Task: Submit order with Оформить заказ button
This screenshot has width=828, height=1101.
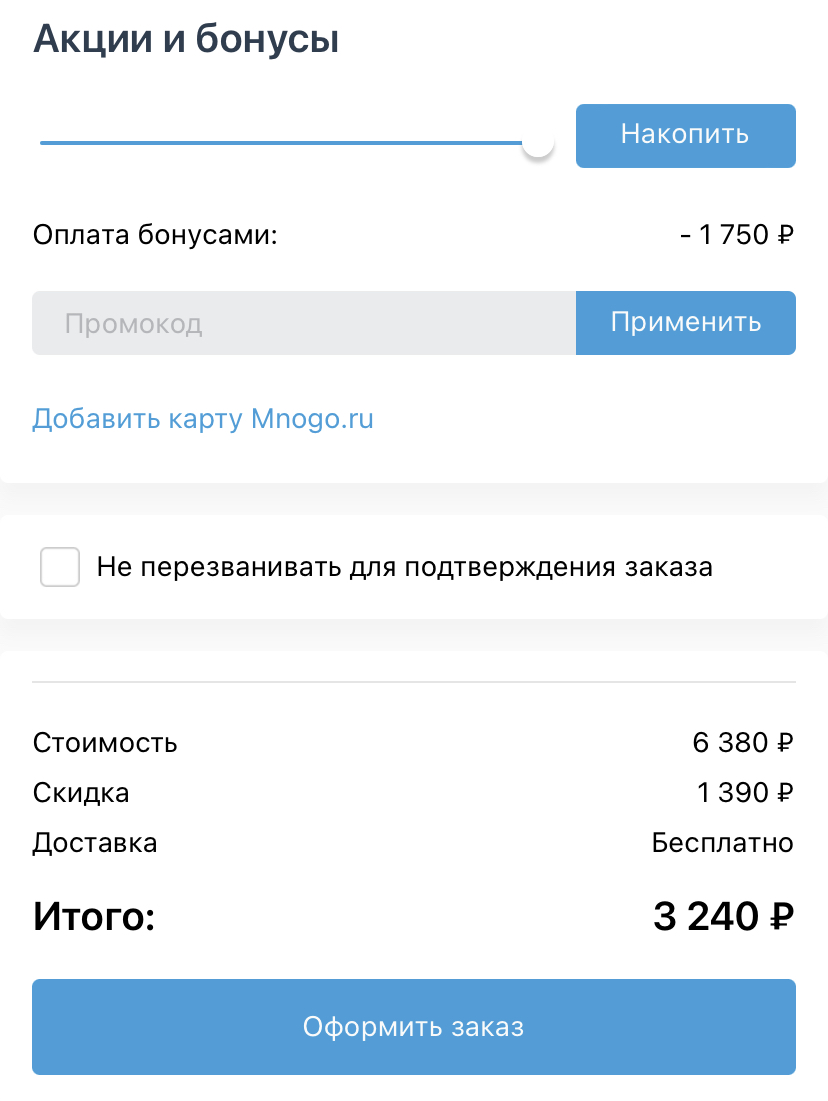Action: coord(414,1027)
